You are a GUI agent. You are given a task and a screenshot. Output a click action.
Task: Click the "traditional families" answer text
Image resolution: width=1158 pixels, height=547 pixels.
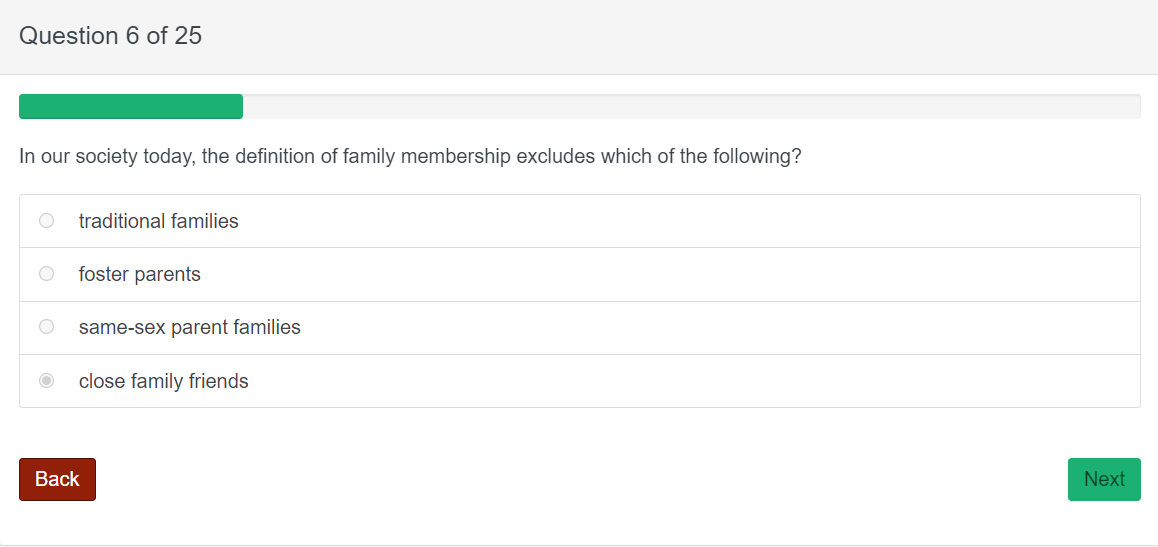[158, 221]
